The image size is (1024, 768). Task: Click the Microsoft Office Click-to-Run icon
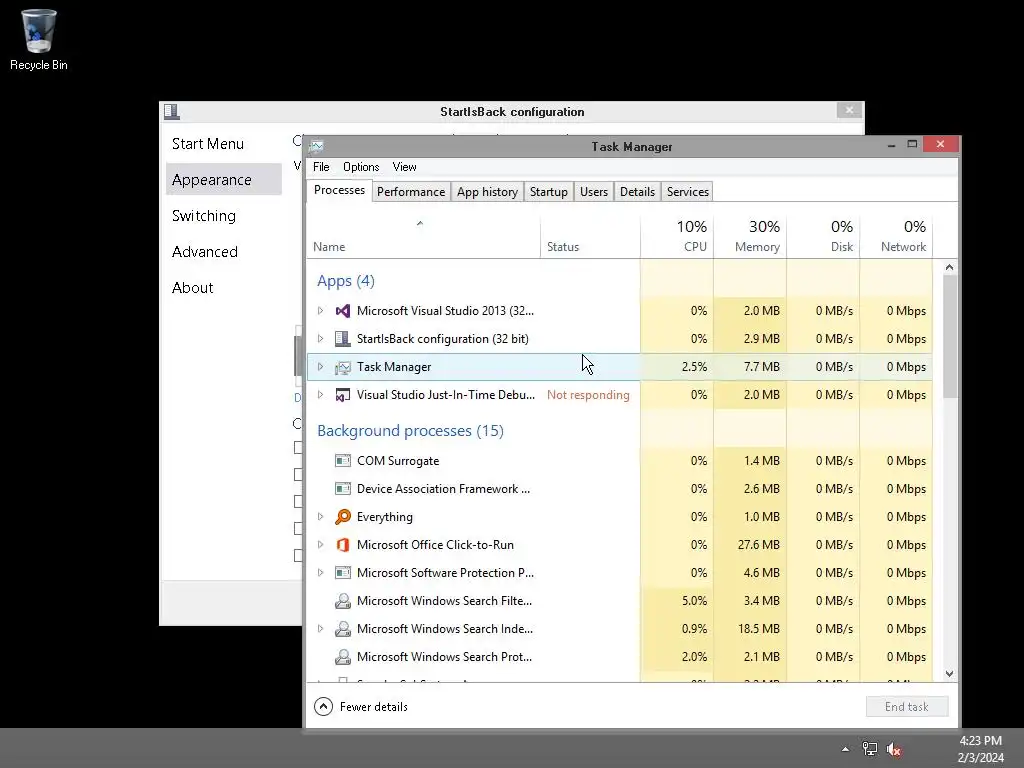(343, 545)
